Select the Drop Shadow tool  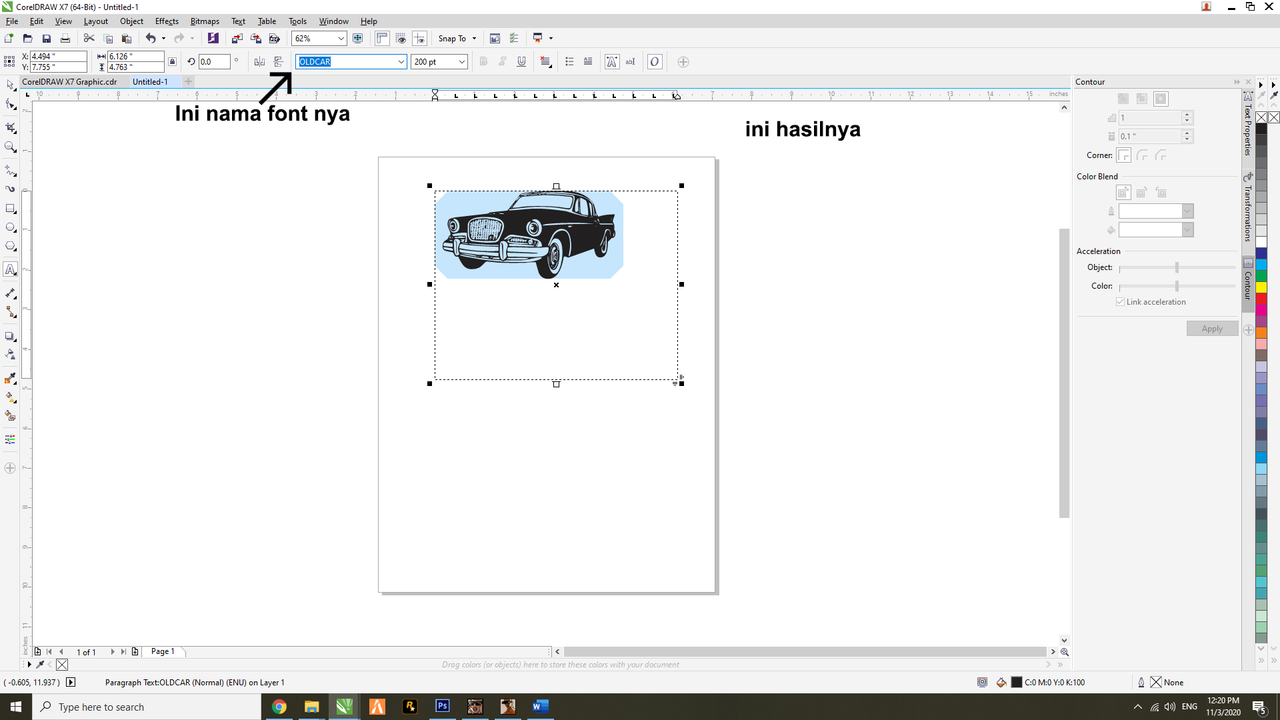click(11, 336)
